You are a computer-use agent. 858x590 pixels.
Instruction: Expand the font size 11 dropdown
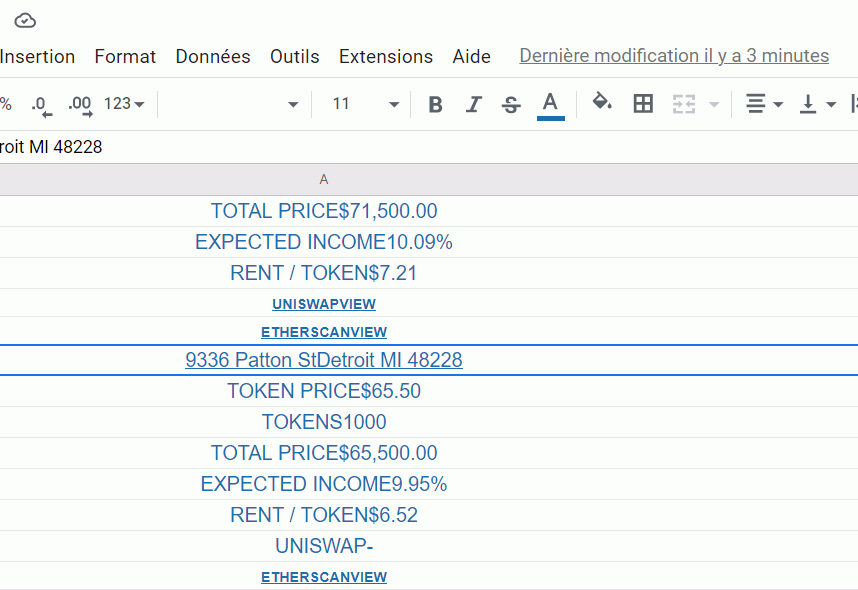click(x=393, y=104)
